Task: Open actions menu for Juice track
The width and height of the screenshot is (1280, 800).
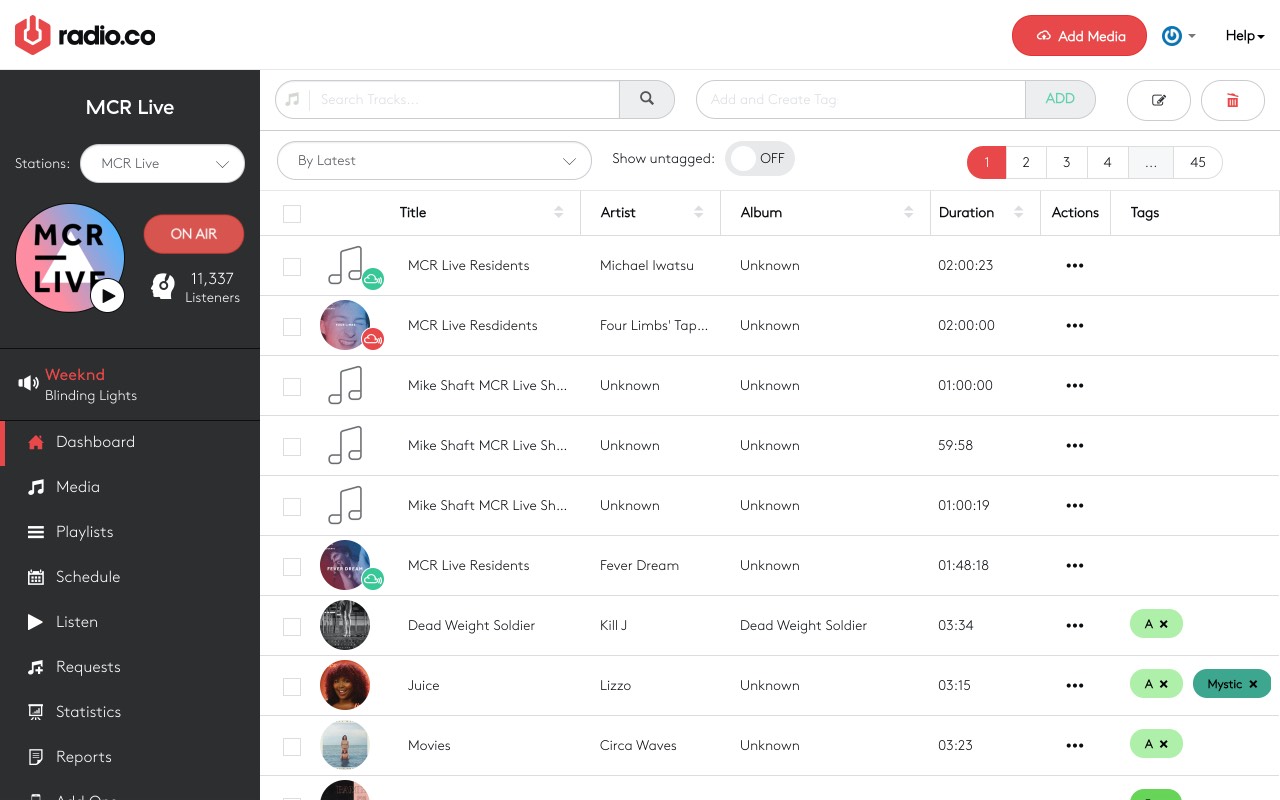Action: 1075,686
